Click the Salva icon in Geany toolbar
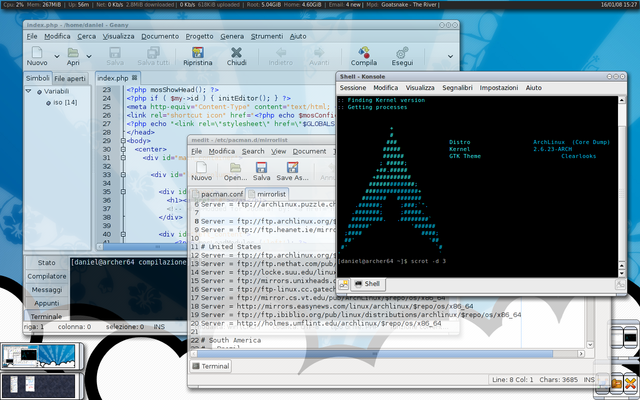Image resolution: width=640 pixels, height=400 pixels. pos(115,52)
